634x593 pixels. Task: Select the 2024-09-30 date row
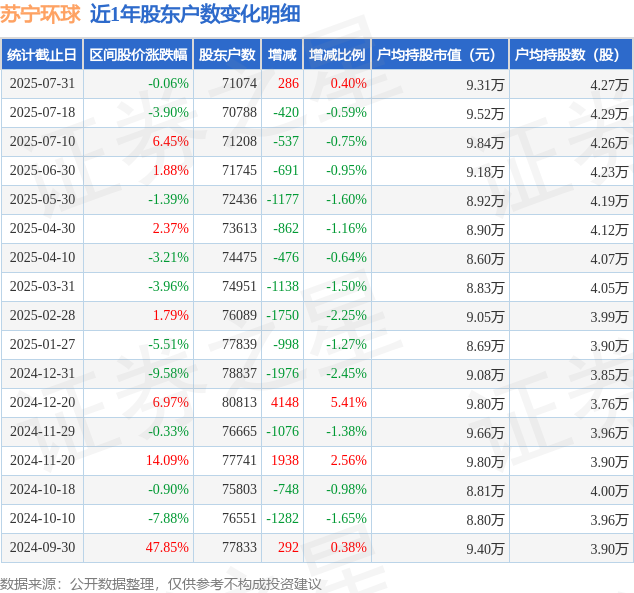tap(317, 547)
